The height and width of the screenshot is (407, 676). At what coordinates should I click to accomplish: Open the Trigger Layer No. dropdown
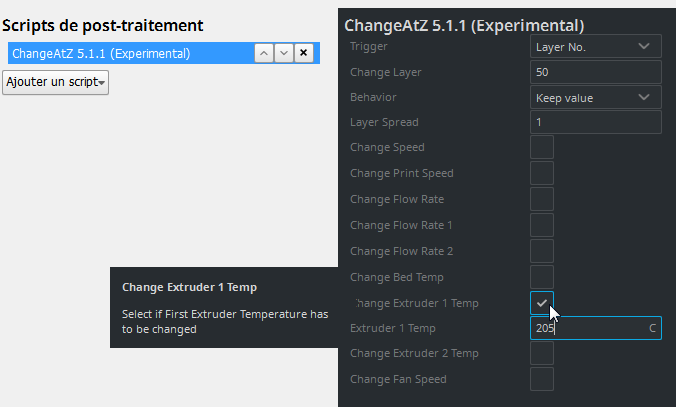(596, 46)
